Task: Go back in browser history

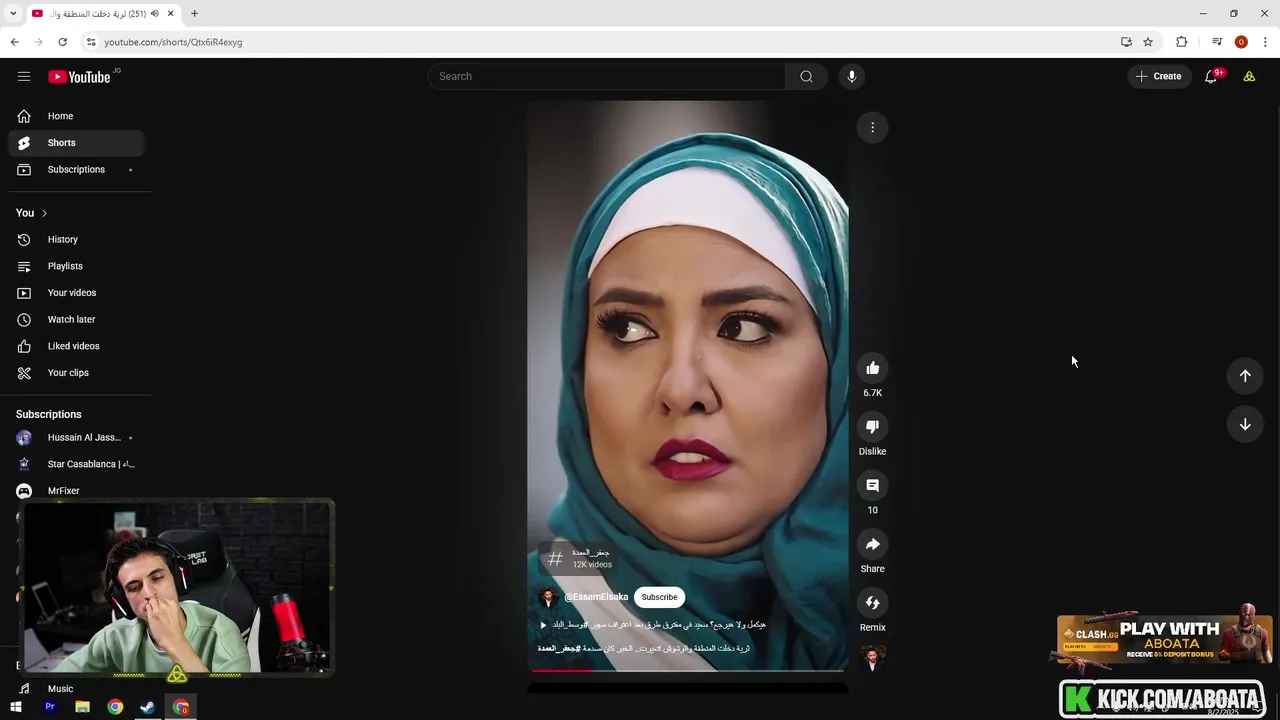Action: coord(14,42)
